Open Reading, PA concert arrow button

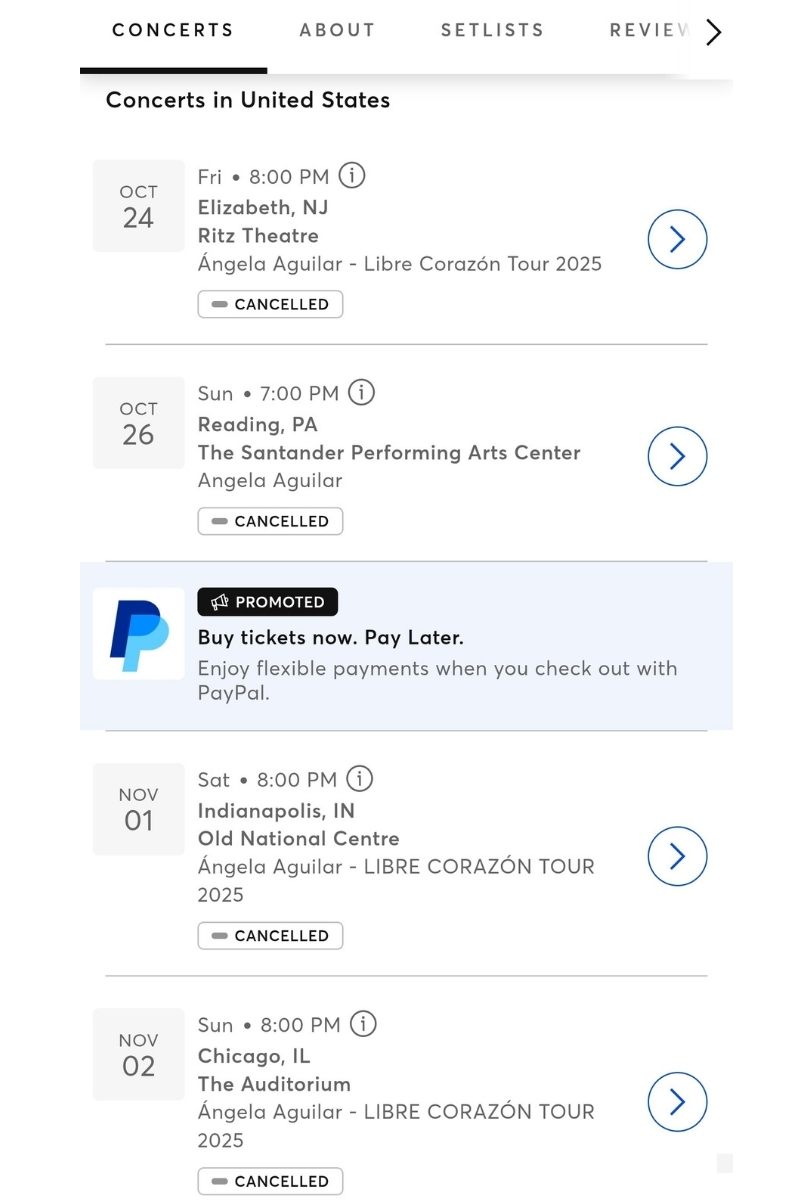(x=677, y=457)
